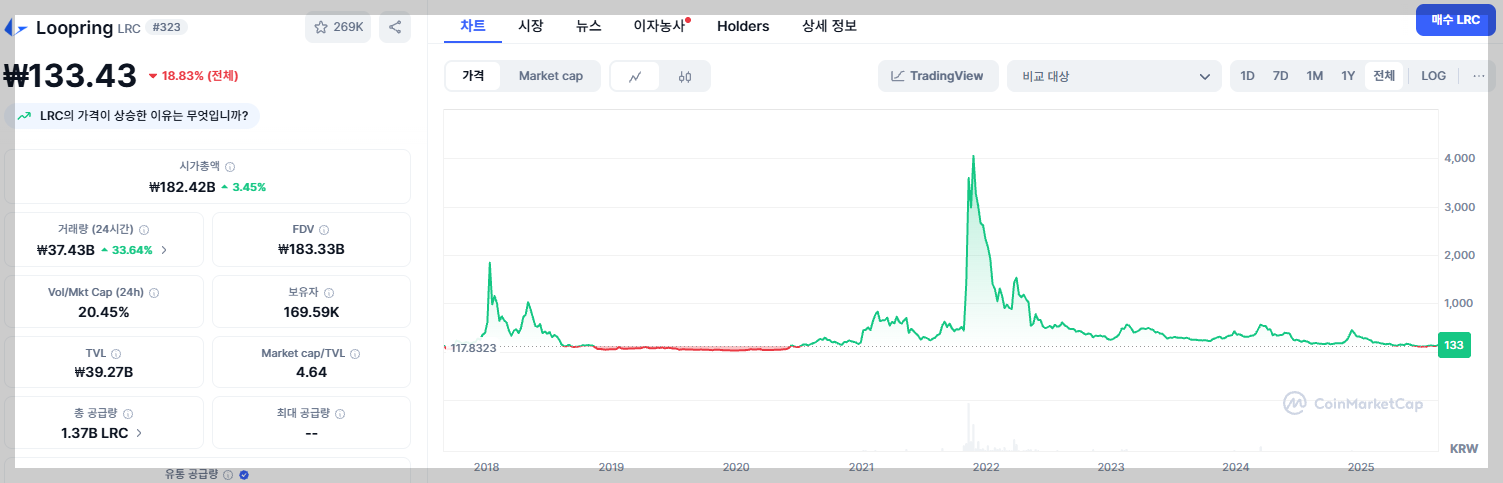Open the 차트 tab
Image resolution: width=1503 pixels, height=483 pixels.
coord(472,26)
